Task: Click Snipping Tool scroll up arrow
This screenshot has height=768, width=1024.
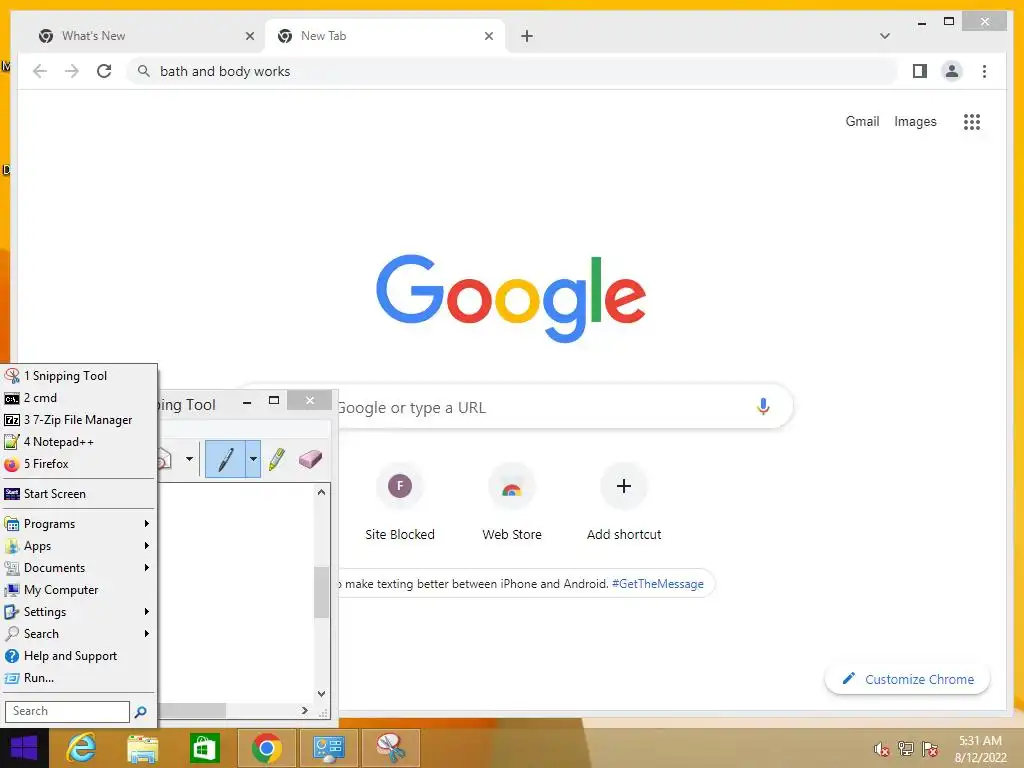Action: coord(321,492)
